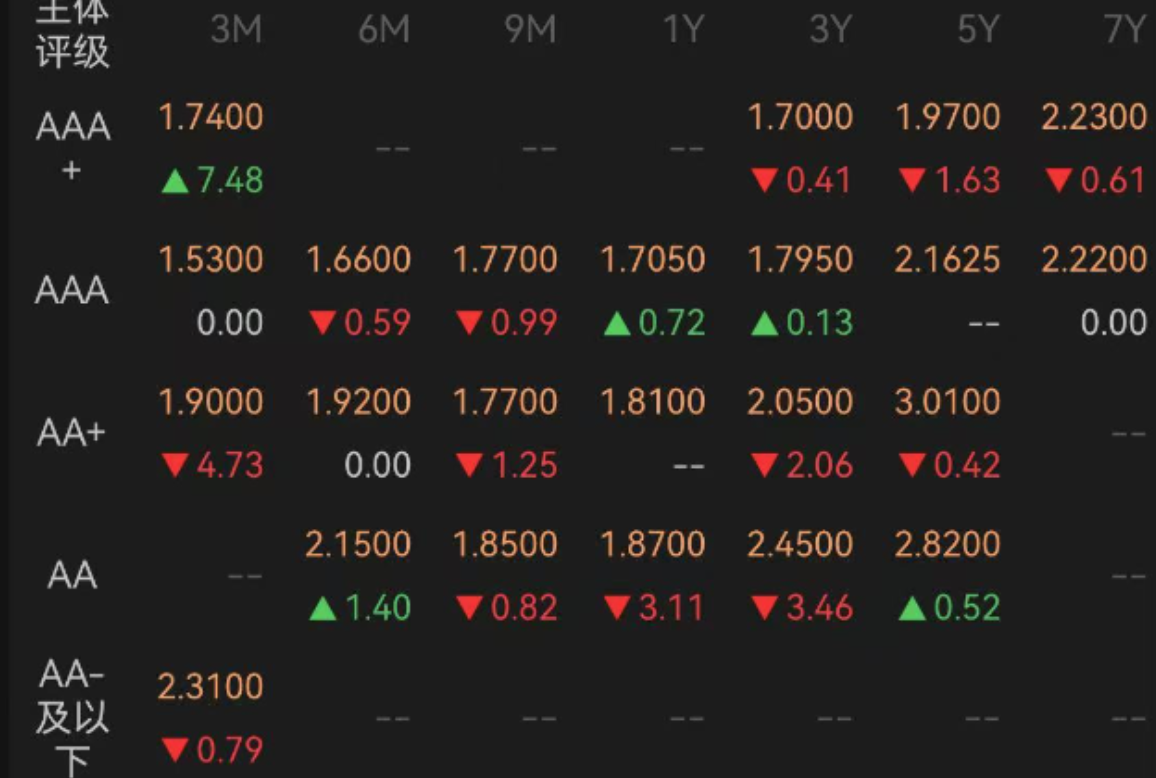Viewport: 1156px width, 778px height.
Task: Select the 6M tenor column header
Action: (x=384, y=30)
